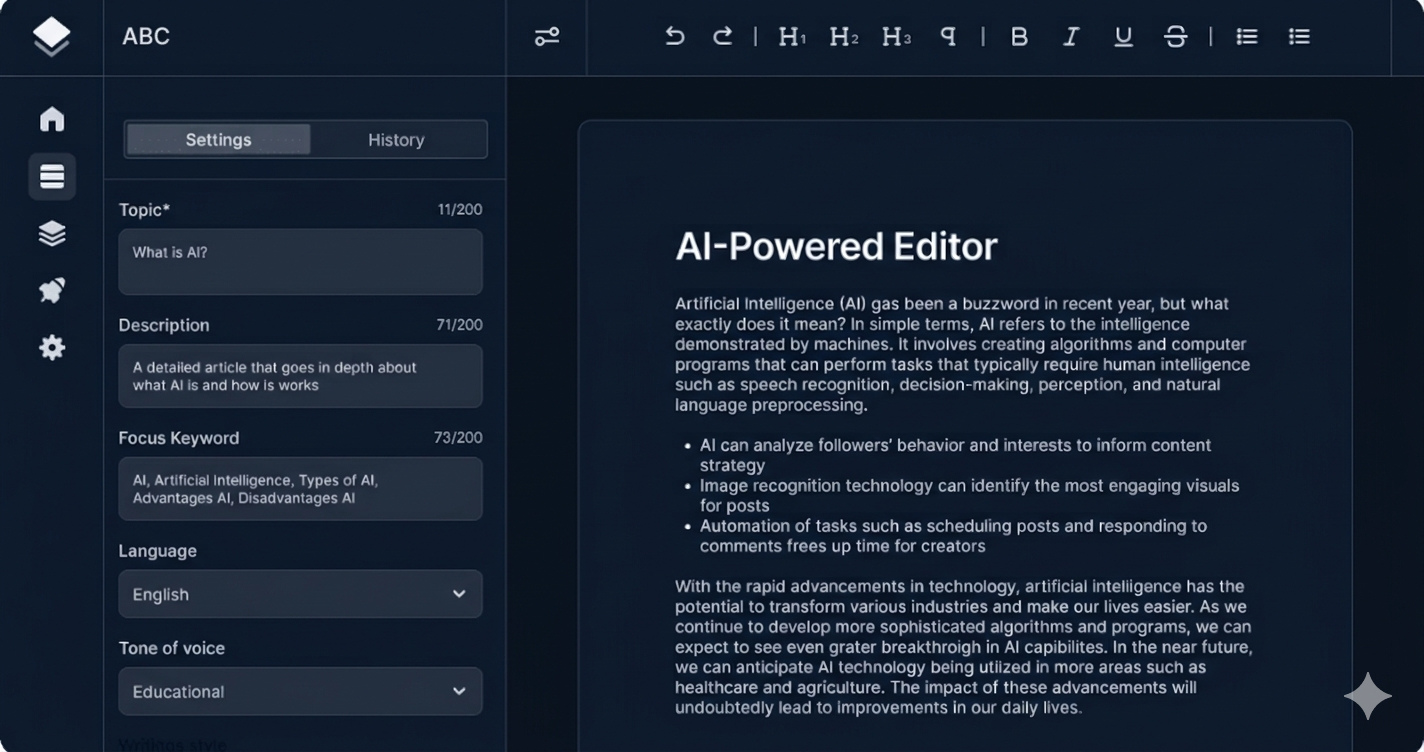Open the Tone of voice dropdown

pos(300,691)
